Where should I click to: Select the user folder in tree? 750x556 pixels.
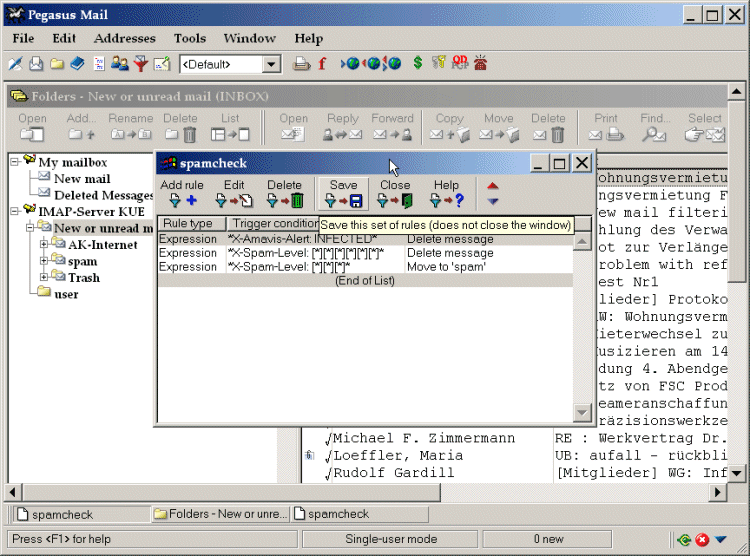66,294
